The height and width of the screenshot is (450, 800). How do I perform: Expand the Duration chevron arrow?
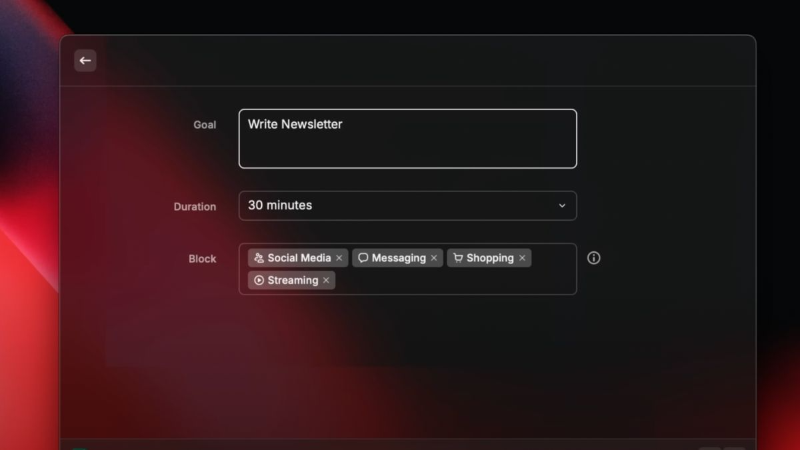562,206
